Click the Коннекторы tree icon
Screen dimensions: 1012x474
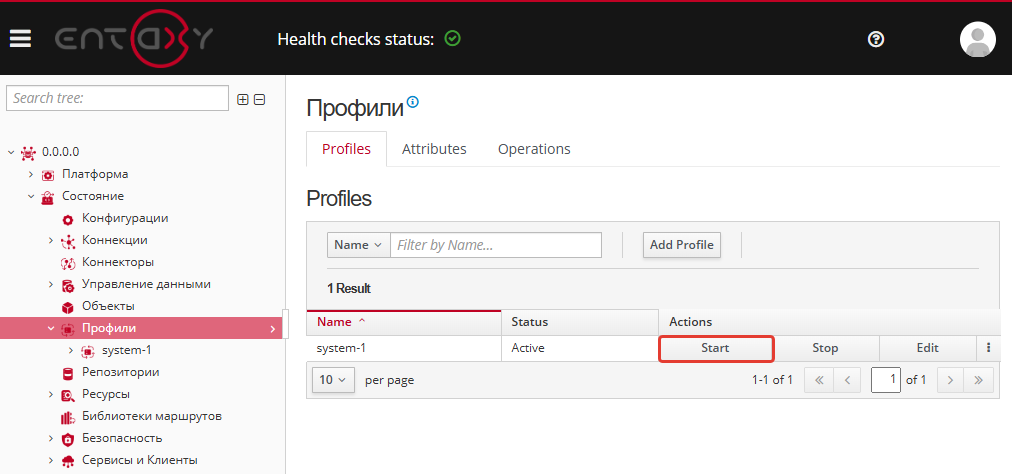click(68, 263)
